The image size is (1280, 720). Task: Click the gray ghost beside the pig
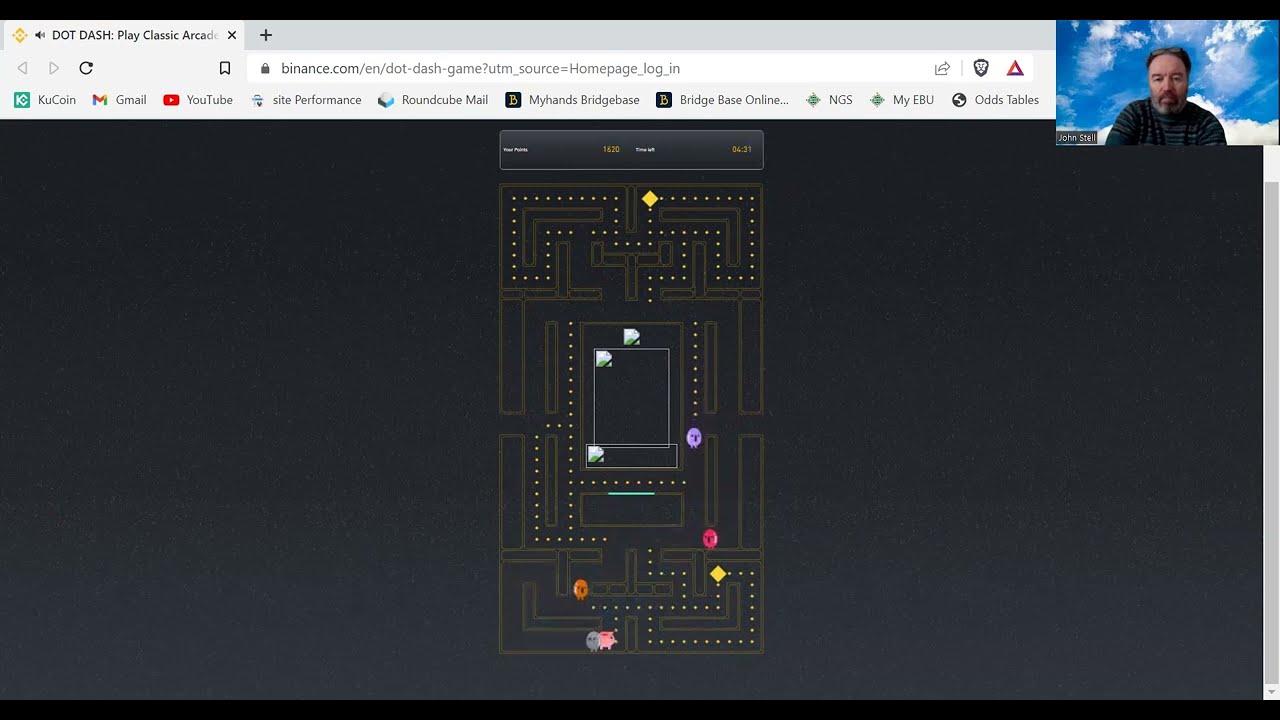click(592, 641)
